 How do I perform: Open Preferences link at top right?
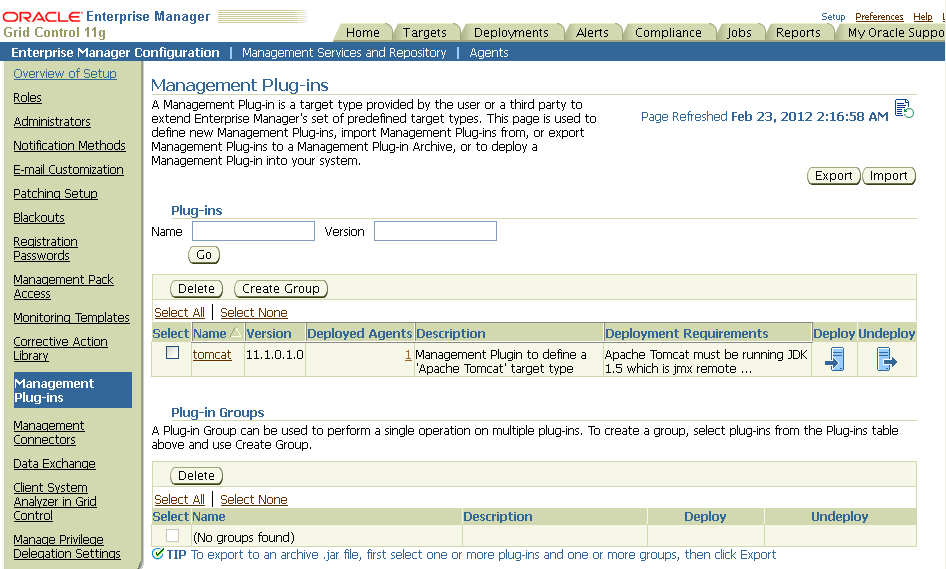click(879, 17)
